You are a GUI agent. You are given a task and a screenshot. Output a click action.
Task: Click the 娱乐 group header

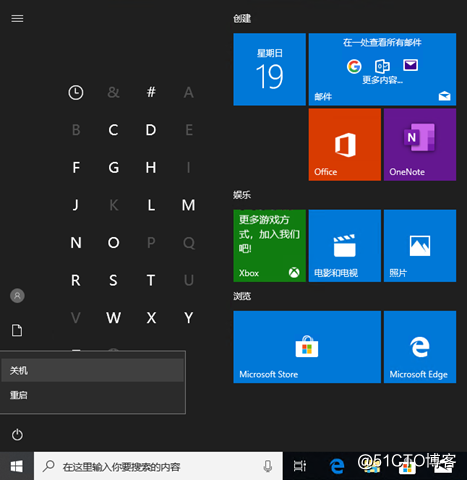[x=242, y=195]
